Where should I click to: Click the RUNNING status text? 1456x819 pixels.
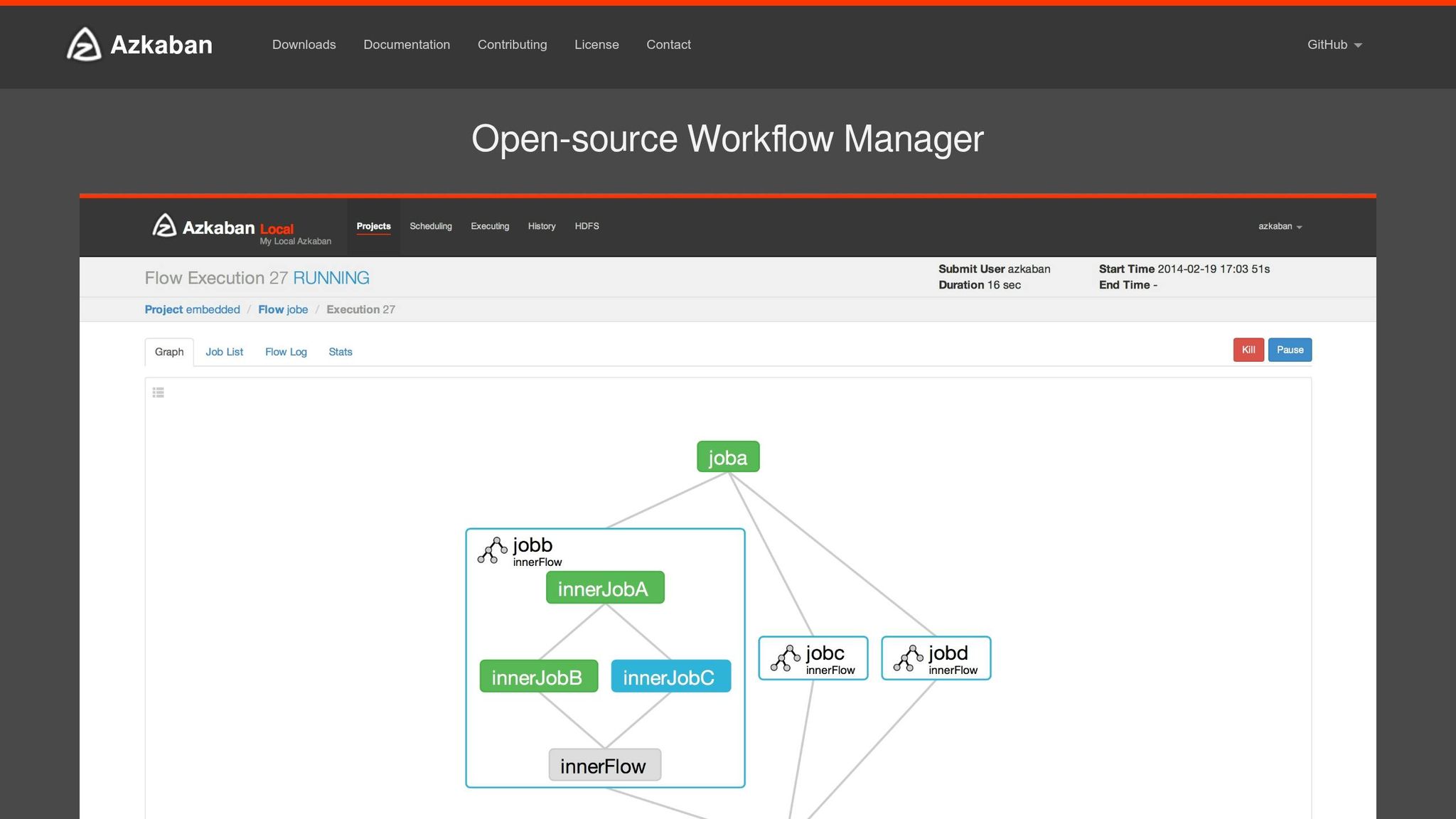(331, 278)
